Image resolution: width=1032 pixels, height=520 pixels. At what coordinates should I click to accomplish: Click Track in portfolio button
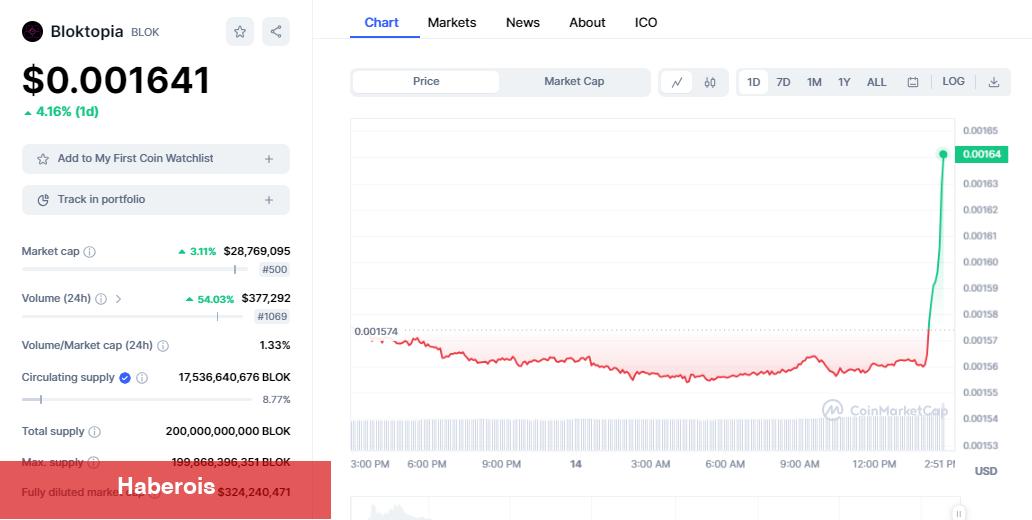point(156,200)
